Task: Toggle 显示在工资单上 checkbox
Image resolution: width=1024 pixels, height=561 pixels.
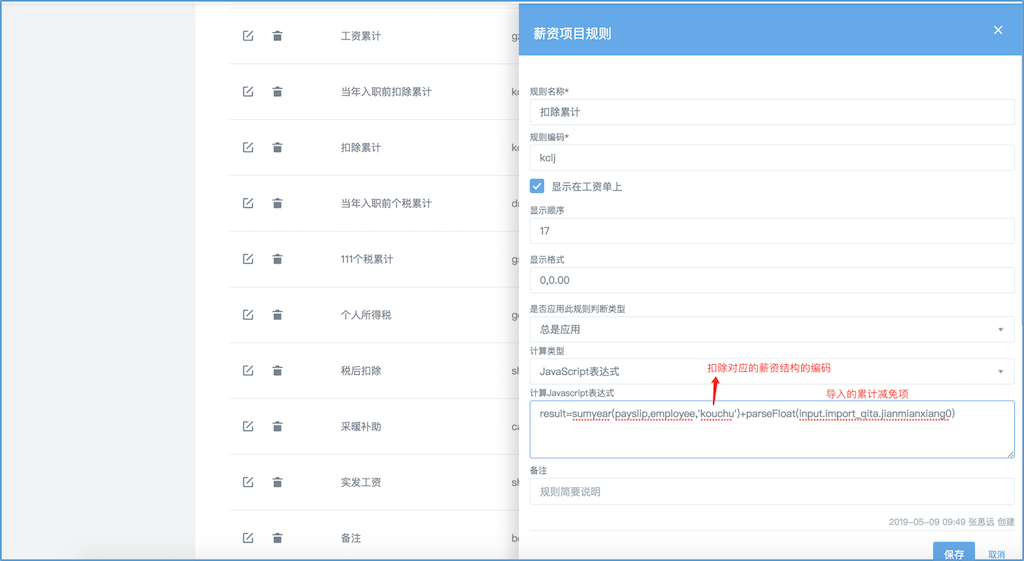Action: tap(537, 186)
